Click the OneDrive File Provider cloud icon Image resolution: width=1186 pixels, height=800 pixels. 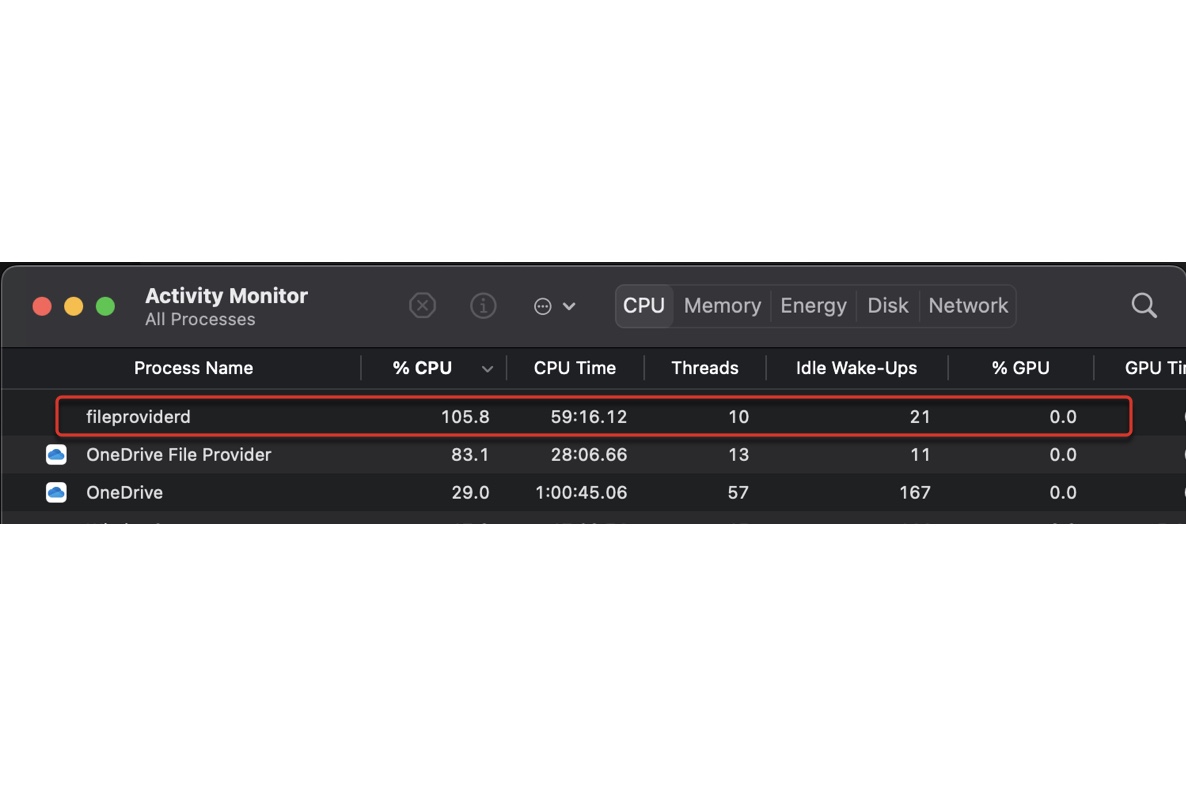(56, 455)
